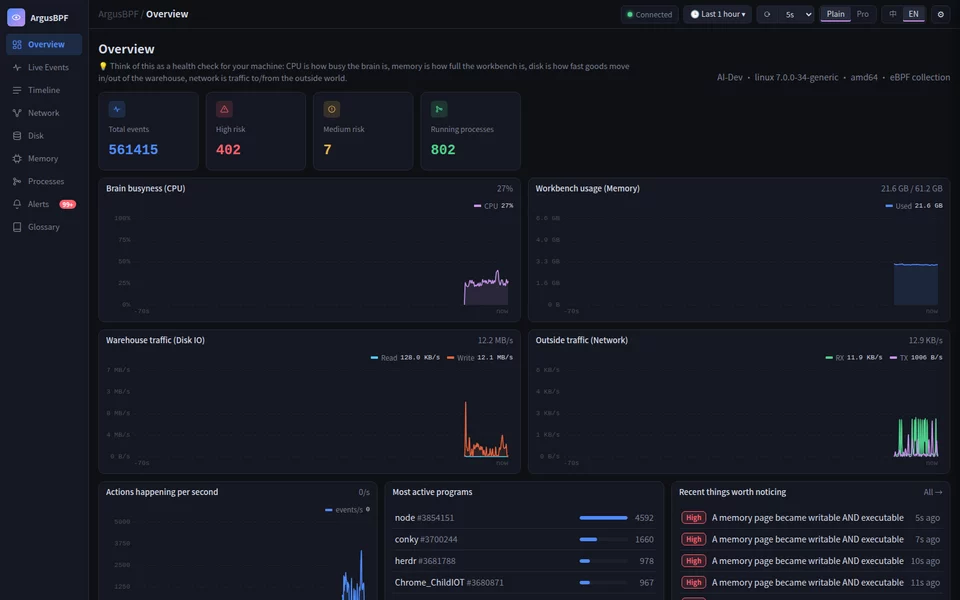Viewport: 960px width, 600px height.
Task: Go to the Timeline page
Action: click(x=44, y=90)
